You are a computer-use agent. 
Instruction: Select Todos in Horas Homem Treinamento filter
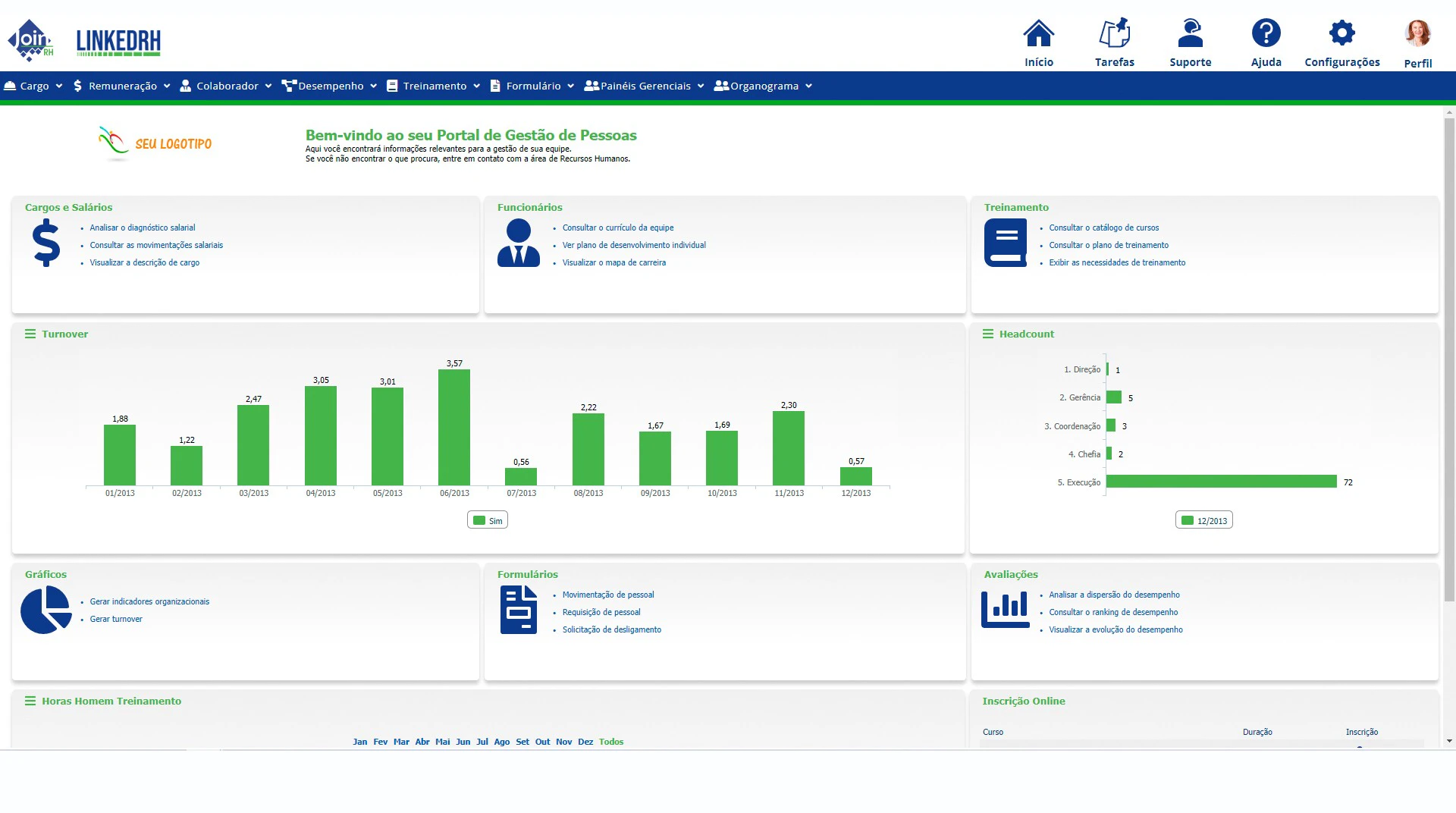click(611, 742)
